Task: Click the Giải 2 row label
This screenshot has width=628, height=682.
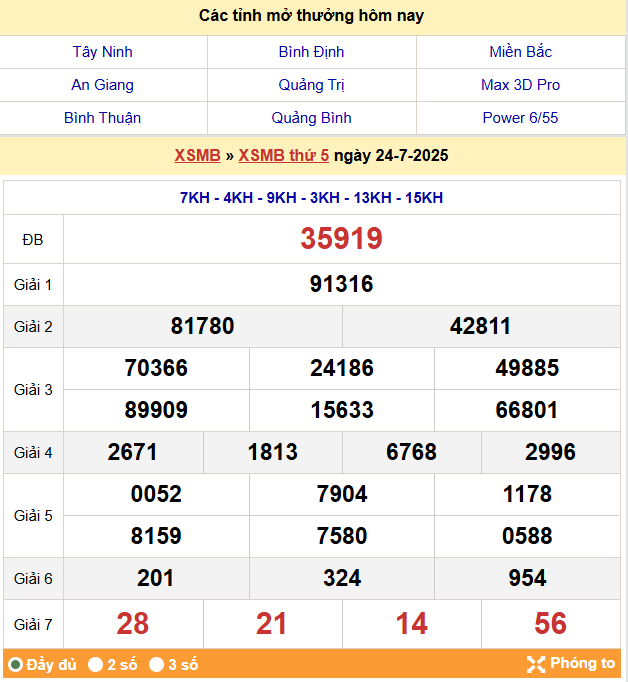Action: (x=33, y=327)
